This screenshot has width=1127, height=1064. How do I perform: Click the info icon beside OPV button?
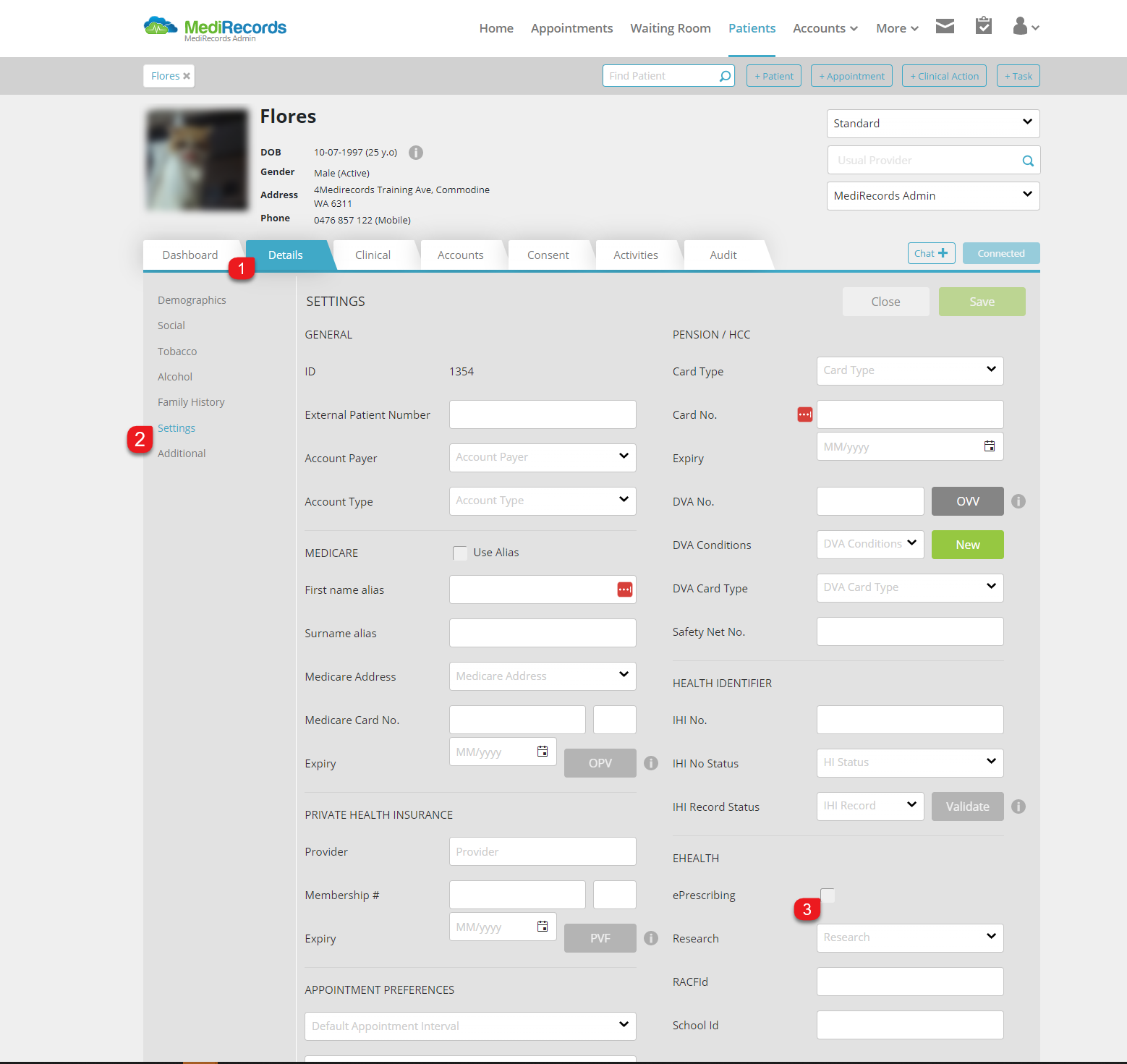tap(651, 763)
